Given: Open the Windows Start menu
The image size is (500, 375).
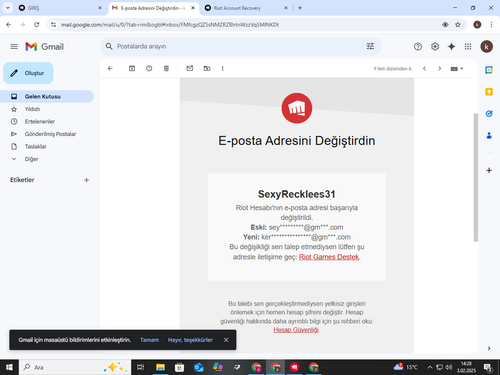Looking at the screenshot, I should tap(9, 367).
